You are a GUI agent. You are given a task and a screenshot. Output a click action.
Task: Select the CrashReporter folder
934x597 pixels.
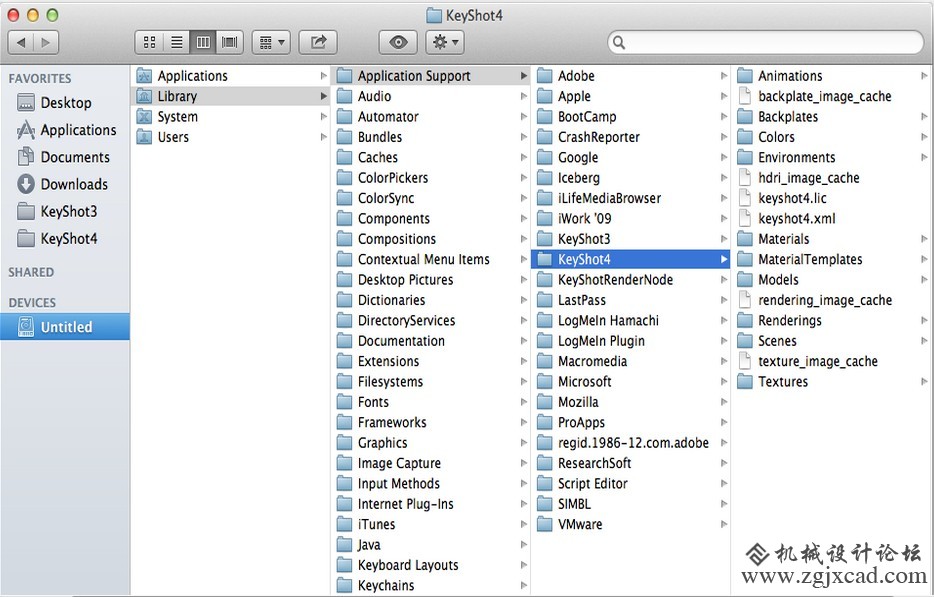(631, 136)
